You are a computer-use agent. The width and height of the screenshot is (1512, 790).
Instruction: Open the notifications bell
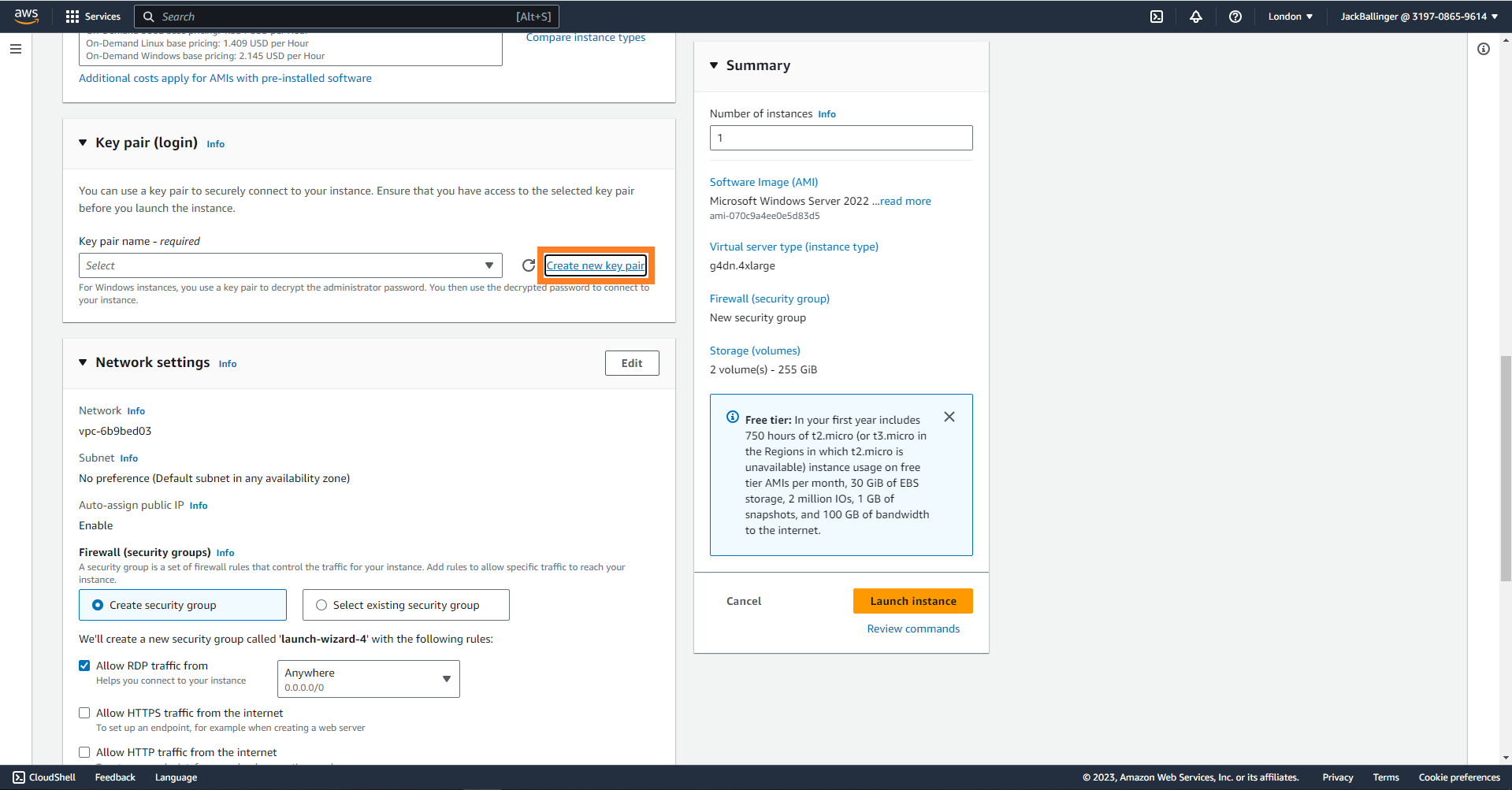point(1195,17)
